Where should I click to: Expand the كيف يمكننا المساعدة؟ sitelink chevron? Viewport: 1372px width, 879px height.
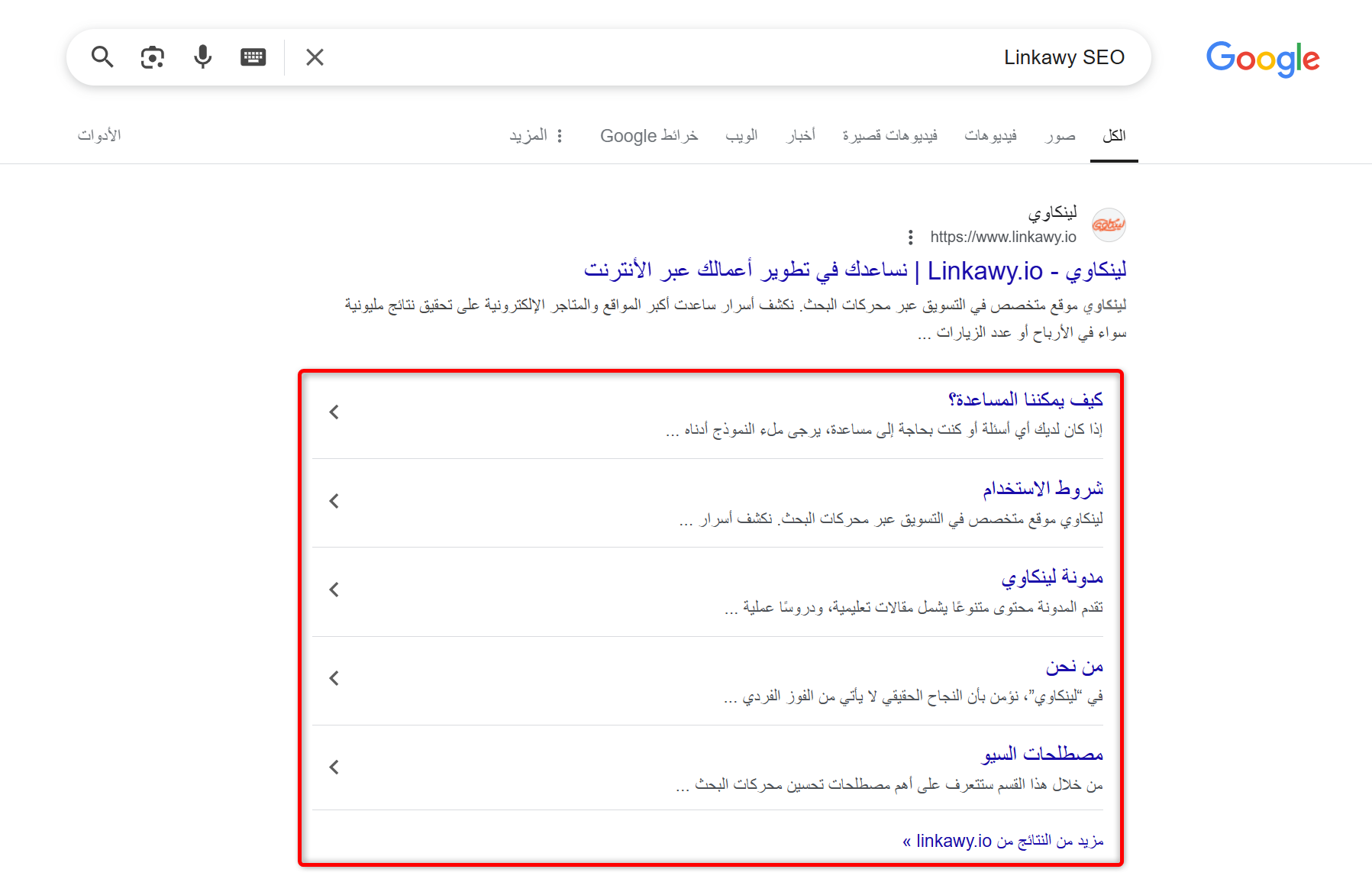pyautogui.click(x=334, y=412)
